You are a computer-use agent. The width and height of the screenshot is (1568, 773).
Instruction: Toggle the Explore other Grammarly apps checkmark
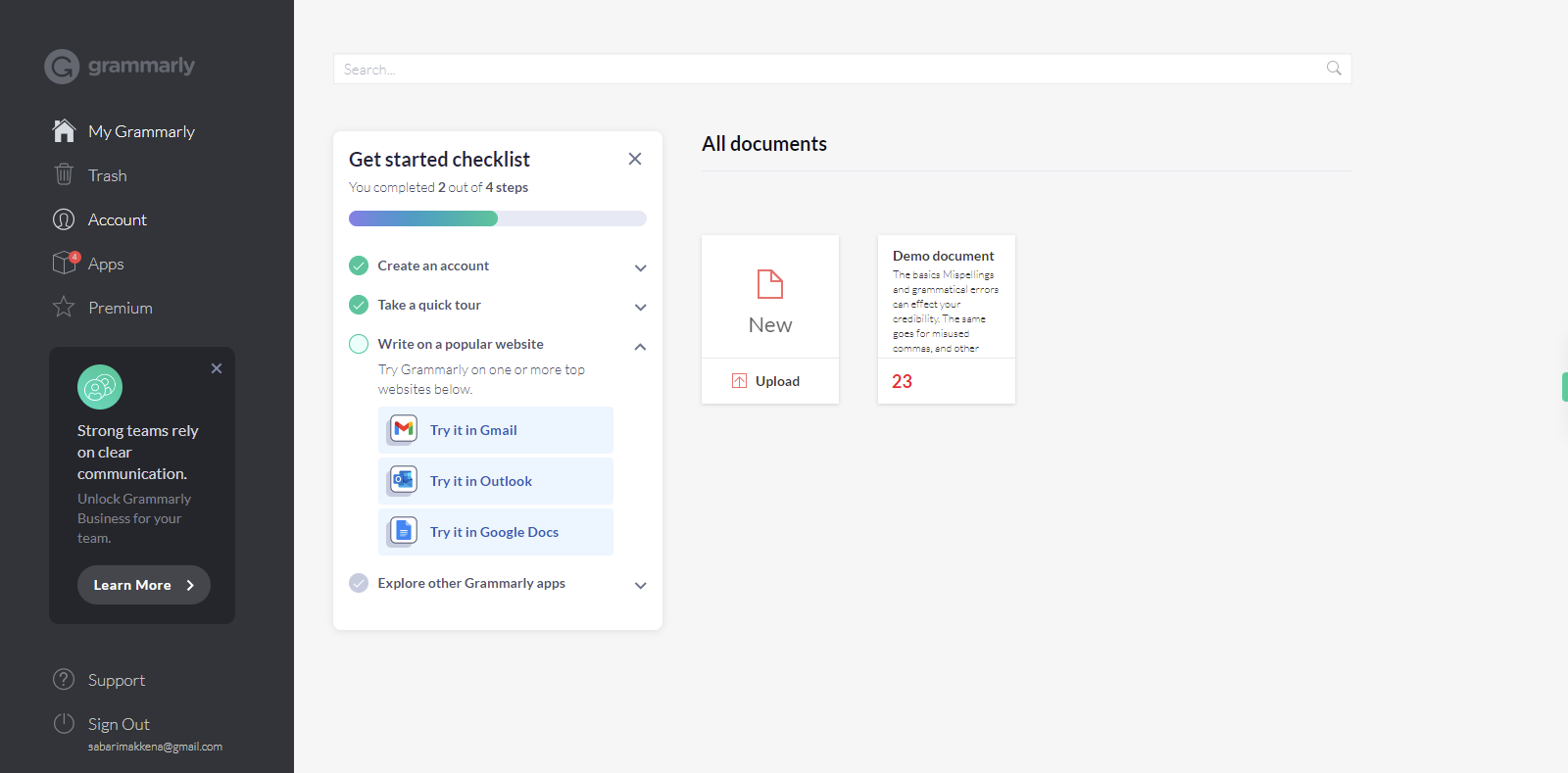point(359,583)
